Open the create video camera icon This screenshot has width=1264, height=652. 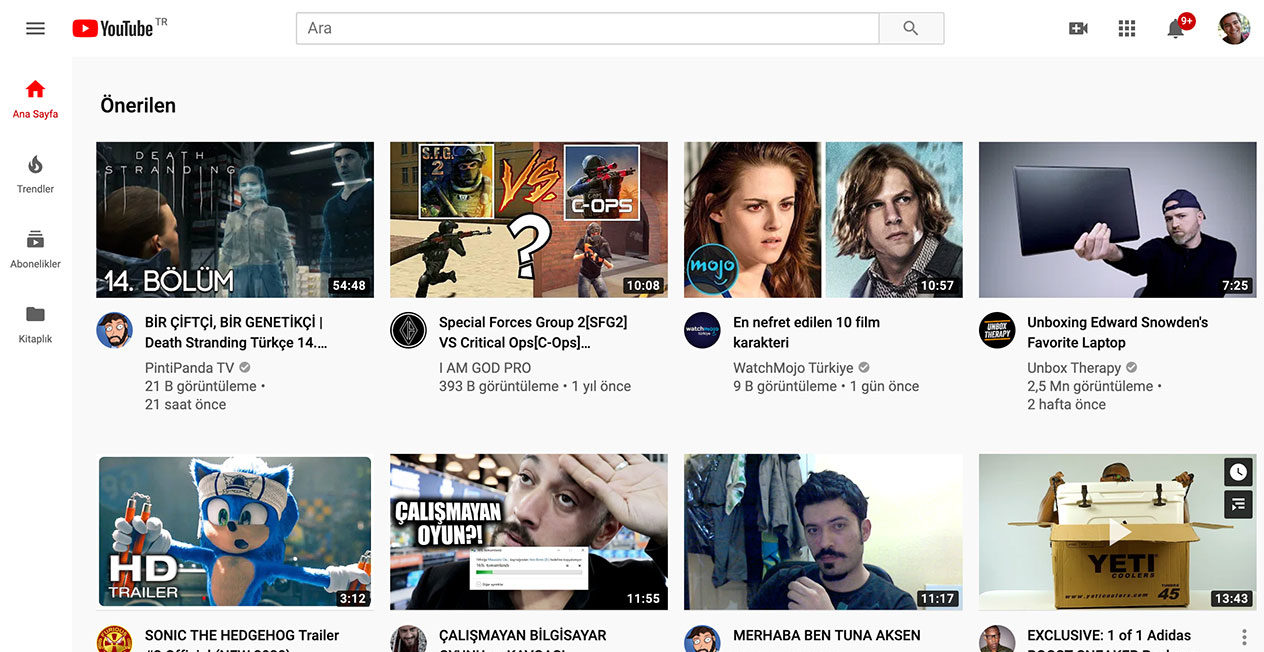coord(1078,28)
